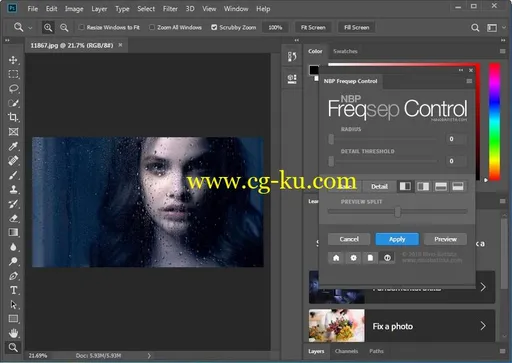Select the Zoom tool in toolbox
512x363 pixels.
click(13, 348)
